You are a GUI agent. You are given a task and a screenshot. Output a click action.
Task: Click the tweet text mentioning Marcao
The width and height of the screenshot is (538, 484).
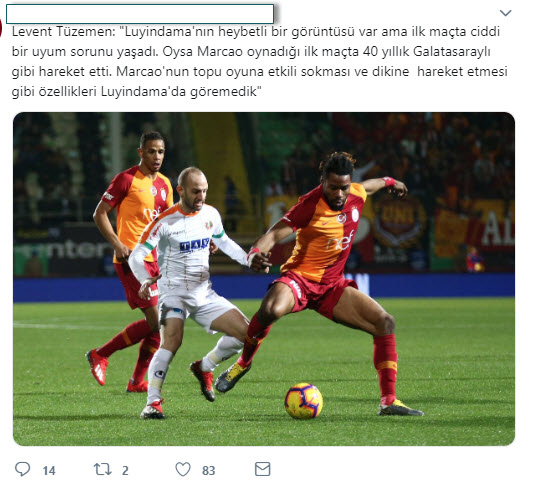pos(259,61)
